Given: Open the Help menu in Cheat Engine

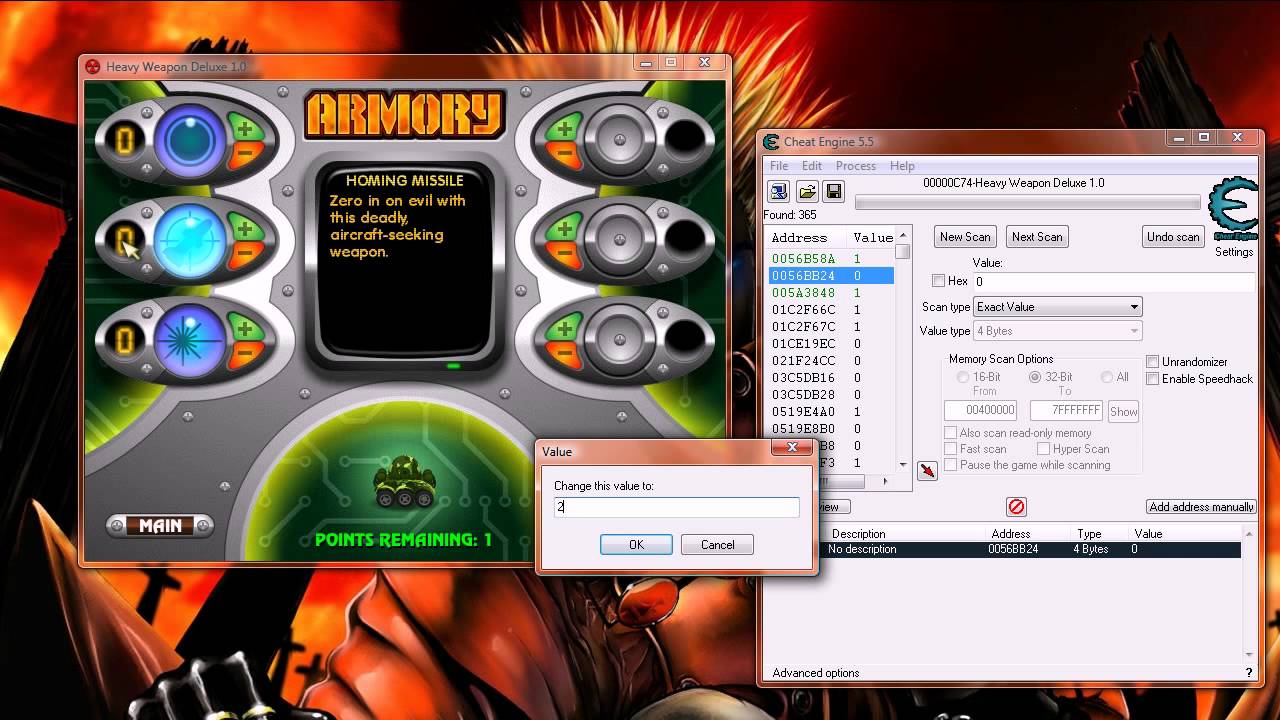Looking at the screenshot, I should point(902,166).
